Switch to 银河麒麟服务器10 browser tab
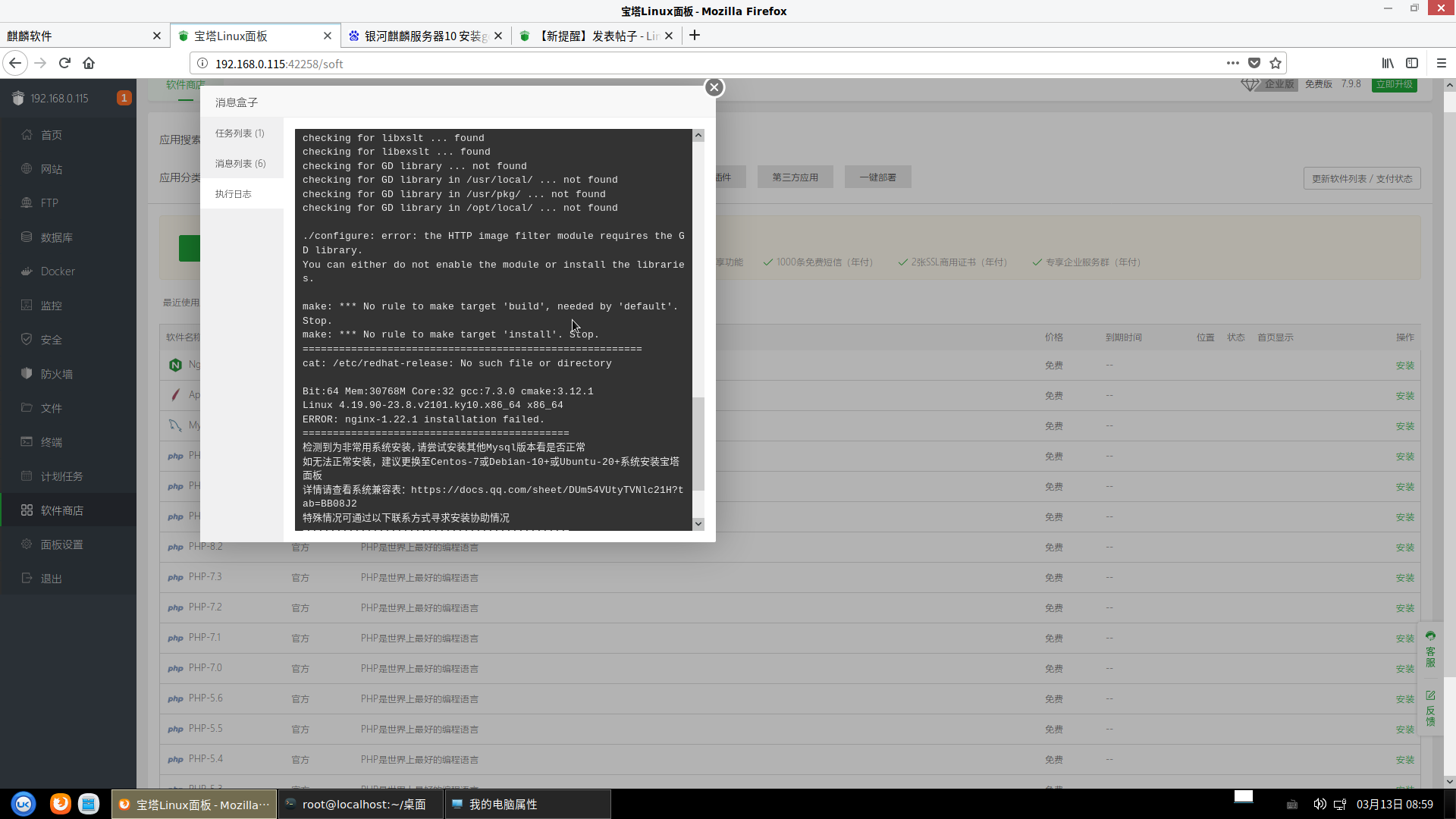Screen dimensions: 1456x819 coord(425,36)
